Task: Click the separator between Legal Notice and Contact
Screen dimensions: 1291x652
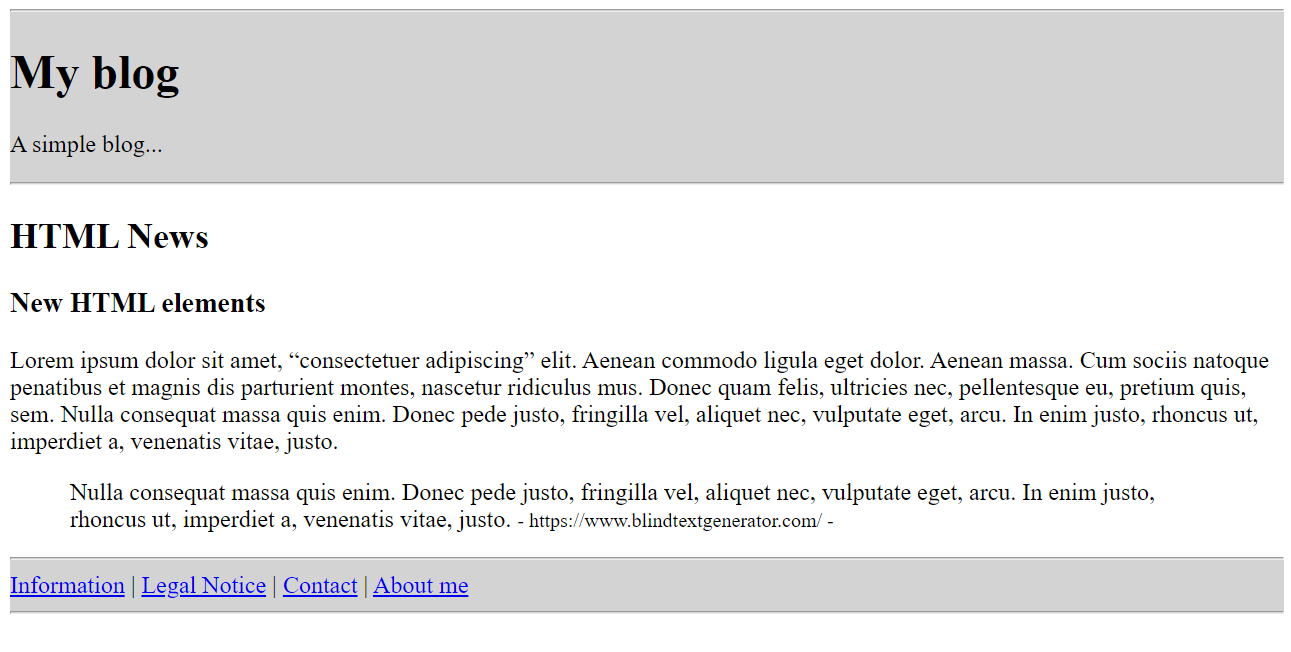Action: pyautogui.click(x=275, y=586)
